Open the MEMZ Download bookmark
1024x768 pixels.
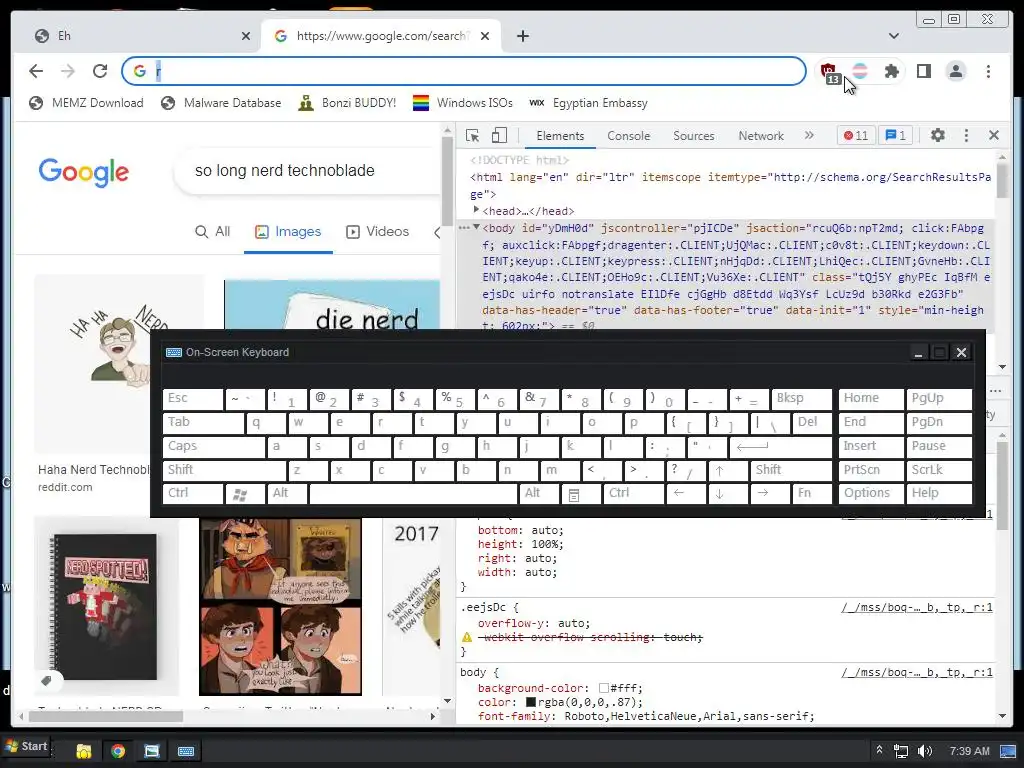pos(86,103)
